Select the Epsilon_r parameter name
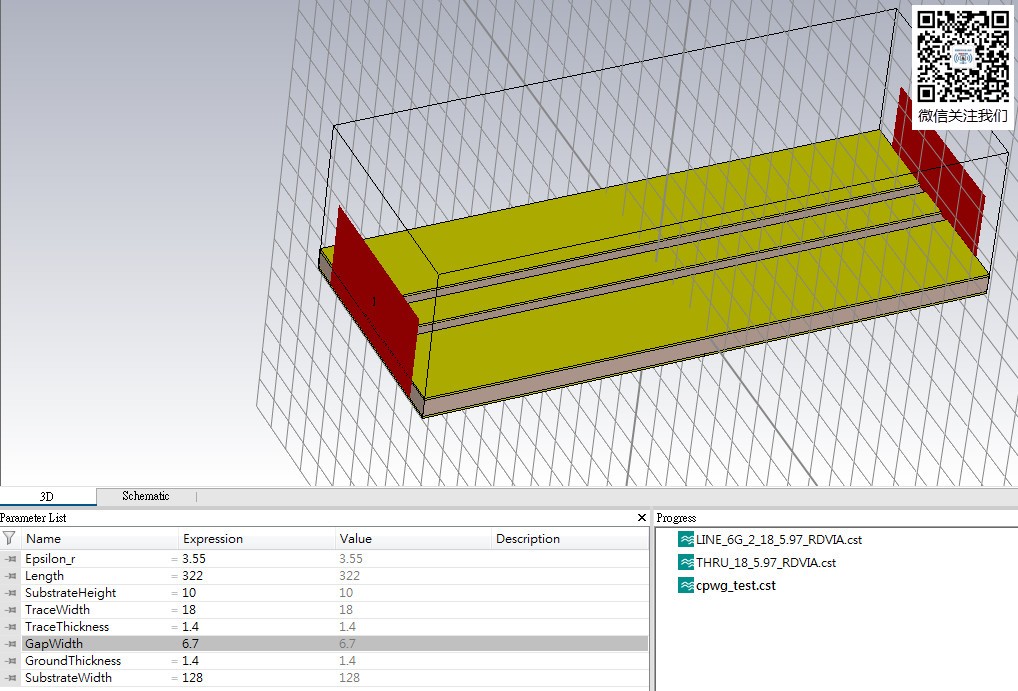The height and width of the screenshot is (691, 1018). (50, 559)
